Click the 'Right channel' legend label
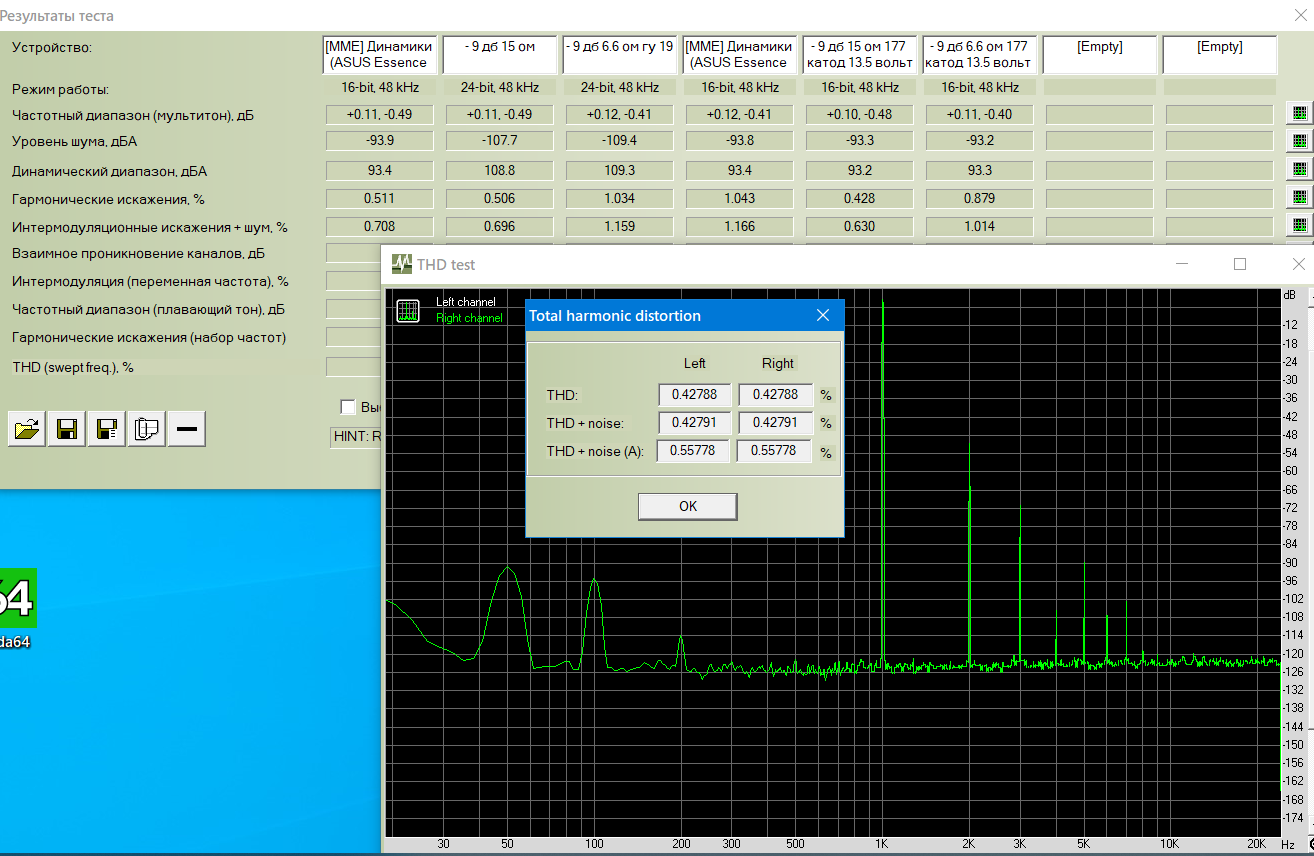This screenshot has height=856, width=1314. (x=469, y=318)
